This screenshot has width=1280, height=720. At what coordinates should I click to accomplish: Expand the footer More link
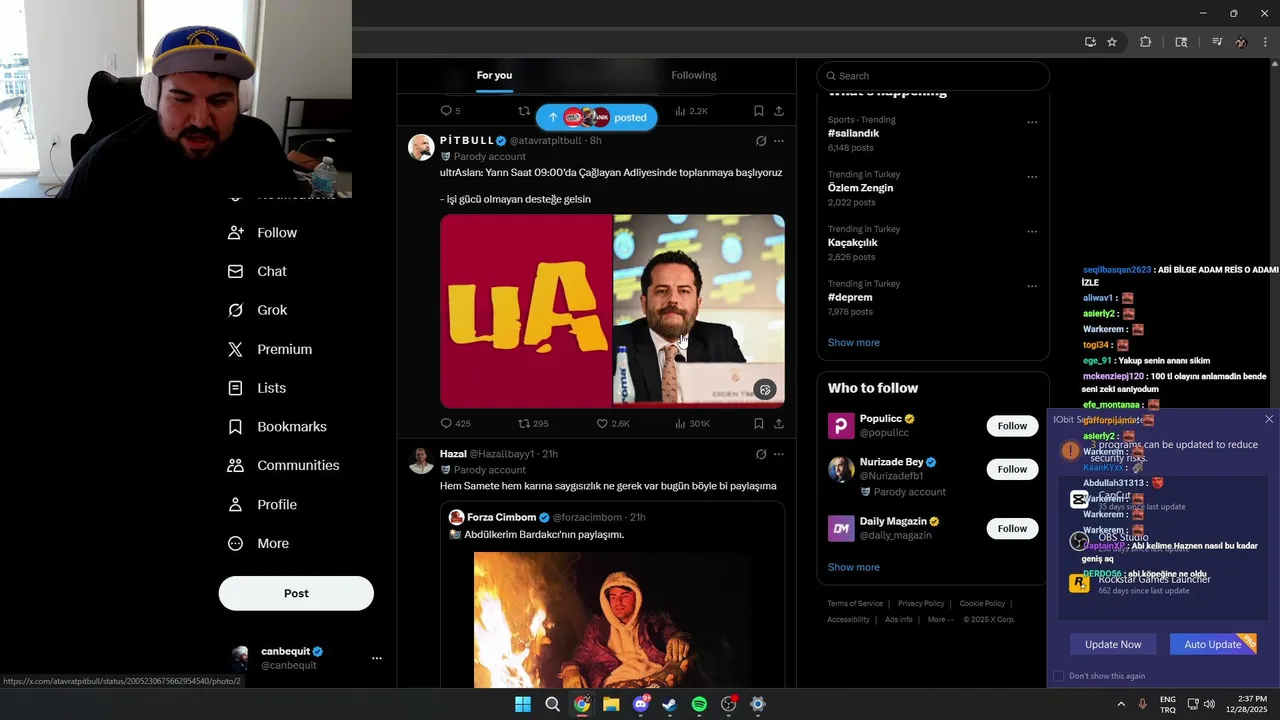[x=939, y=620]
